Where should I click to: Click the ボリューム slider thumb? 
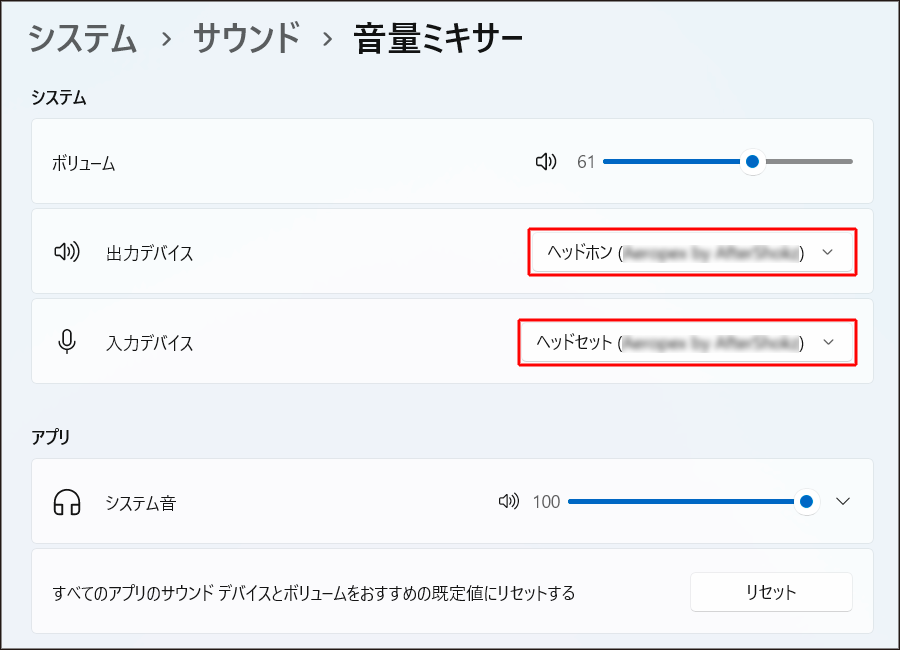point(752,162)
